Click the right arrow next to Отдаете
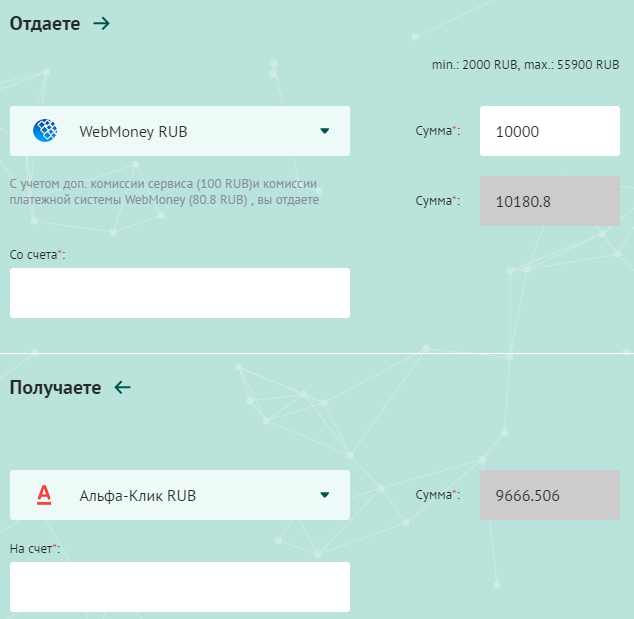Screen dimensions: 634x619 [x=101, y=23]
